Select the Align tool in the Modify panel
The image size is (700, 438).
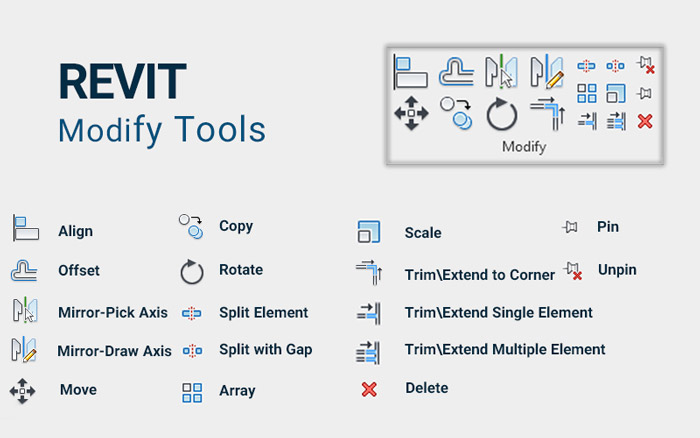(411, 71)
